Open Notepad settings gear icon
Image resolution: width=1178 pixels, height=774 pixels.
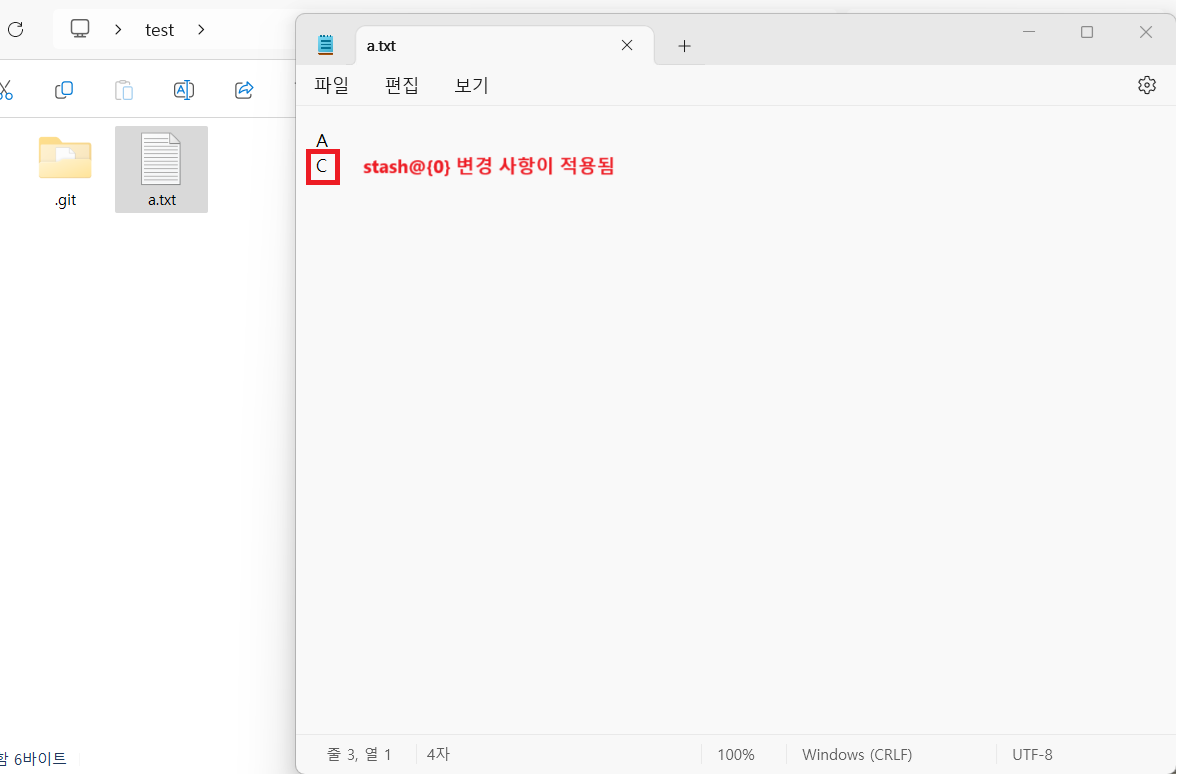click(1146, 85)
